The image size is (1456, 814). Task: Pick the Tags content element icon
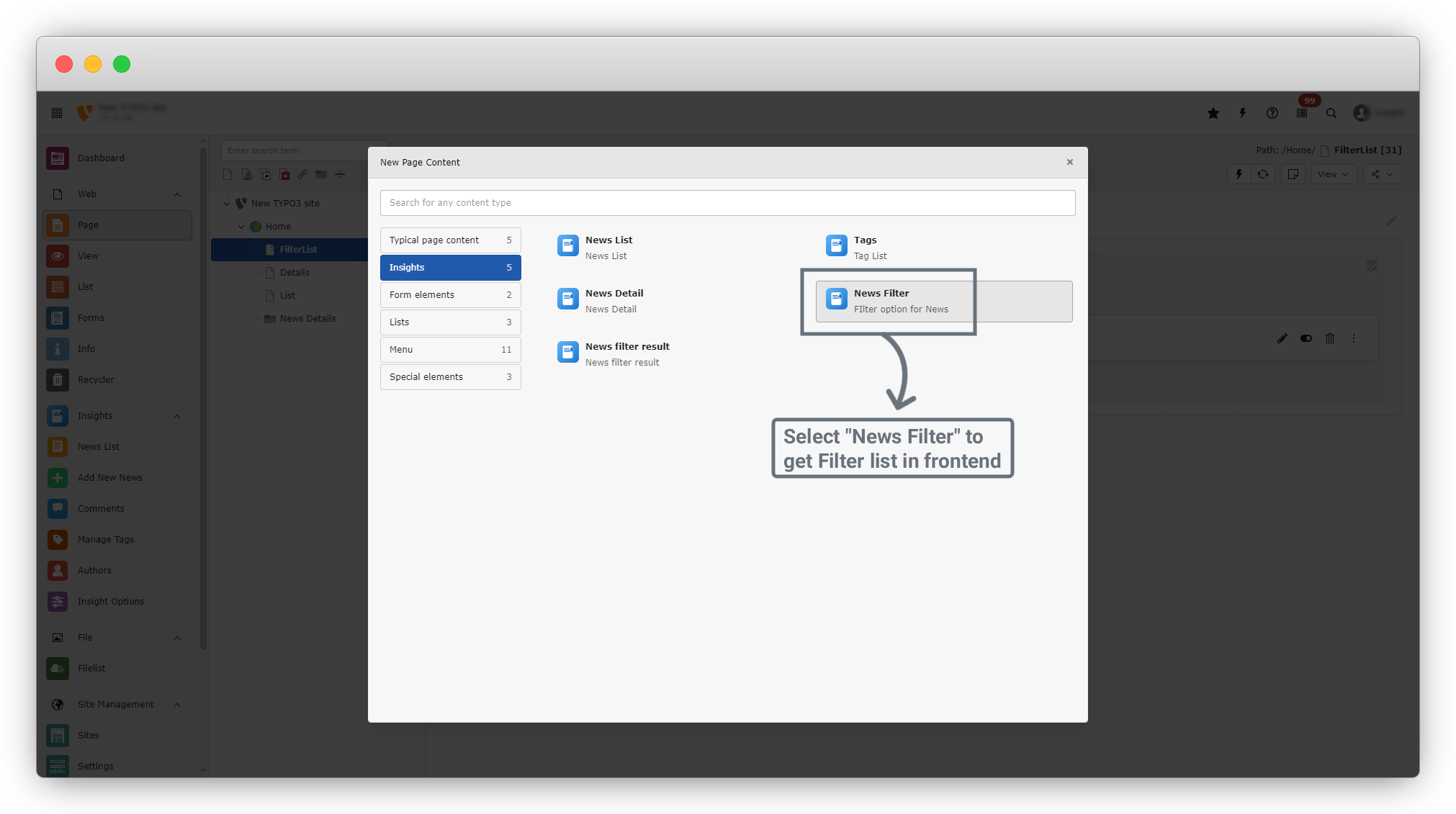coord(836,246)
